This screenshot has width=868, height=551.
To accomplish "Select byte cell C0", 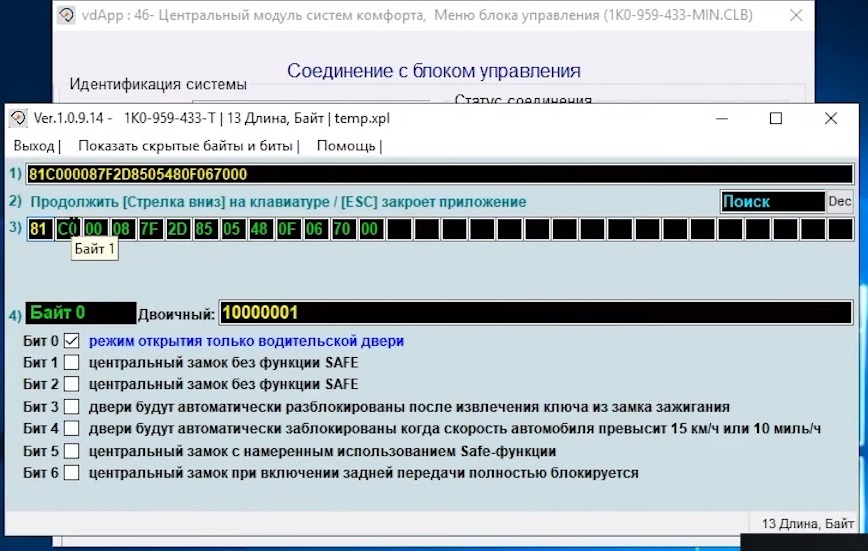I will point(68,229).
